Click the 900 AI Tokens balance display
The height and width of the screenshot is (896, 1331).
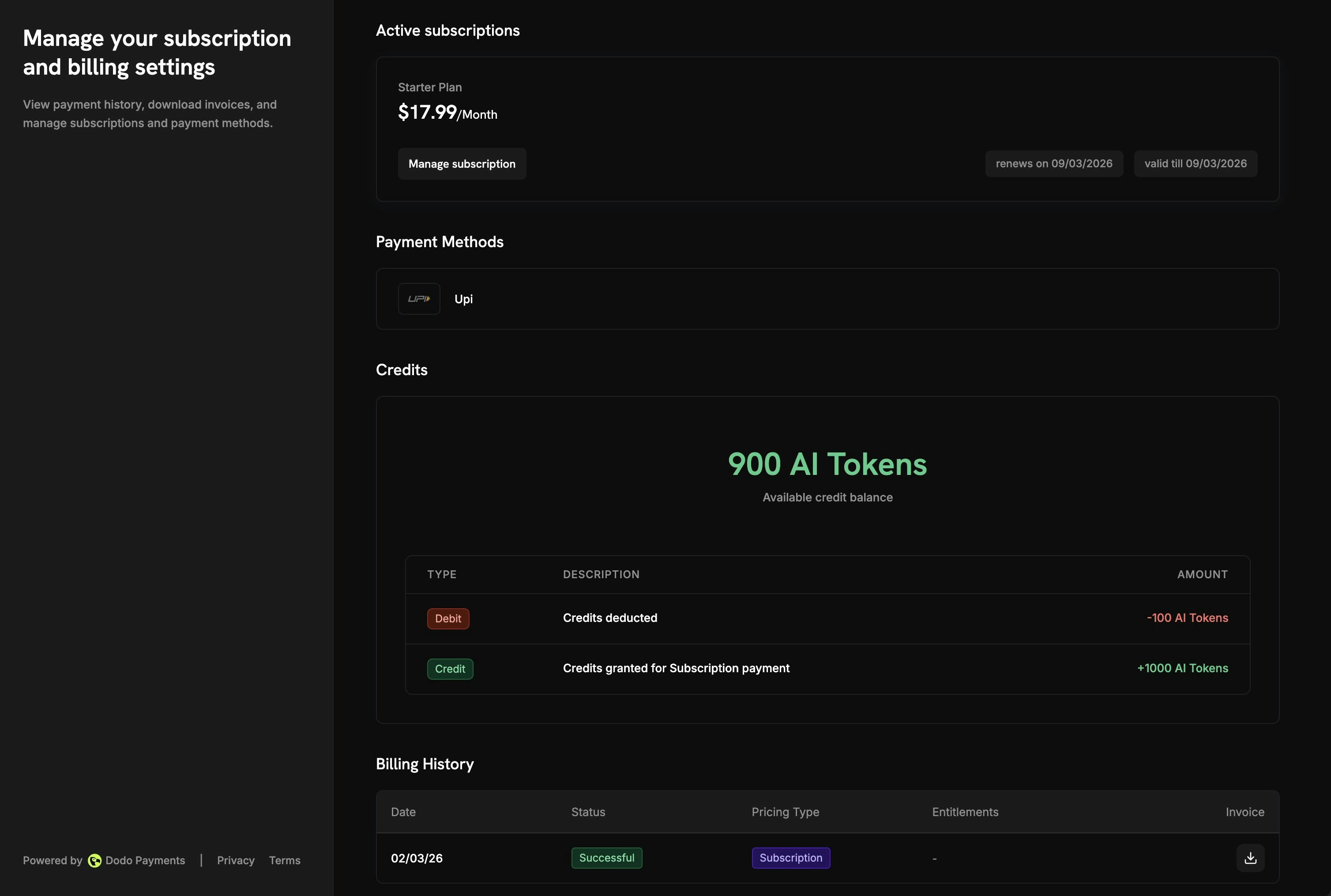click(x=827, y=464)
